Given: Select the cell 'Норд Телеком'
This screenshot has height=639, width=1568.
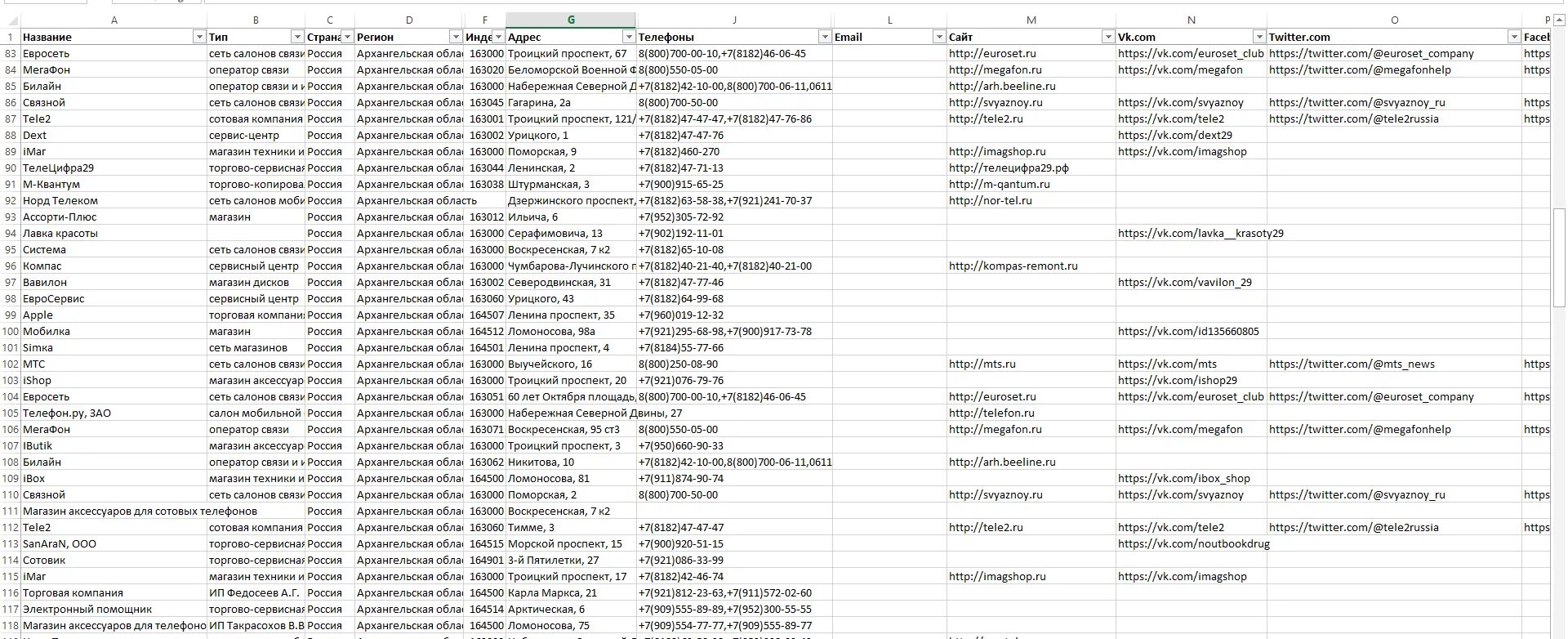Looking at the screenshot, I should pyautogui.click(x=114, y=200).
